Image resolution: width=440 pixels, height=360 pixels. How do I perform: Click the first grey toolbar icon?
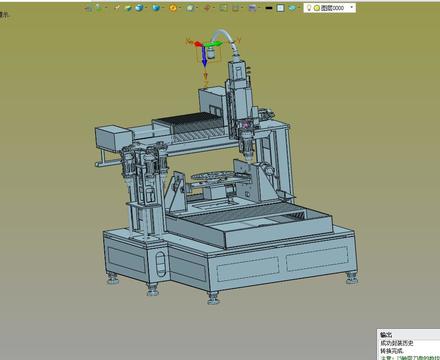[x=89, y=8]
